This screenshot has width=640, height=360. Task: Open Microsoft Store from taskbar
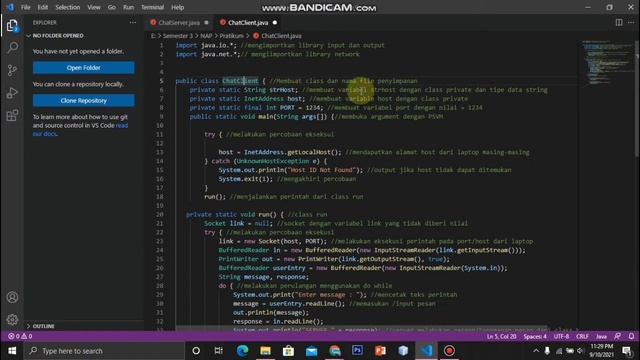(x=288, y=351)
